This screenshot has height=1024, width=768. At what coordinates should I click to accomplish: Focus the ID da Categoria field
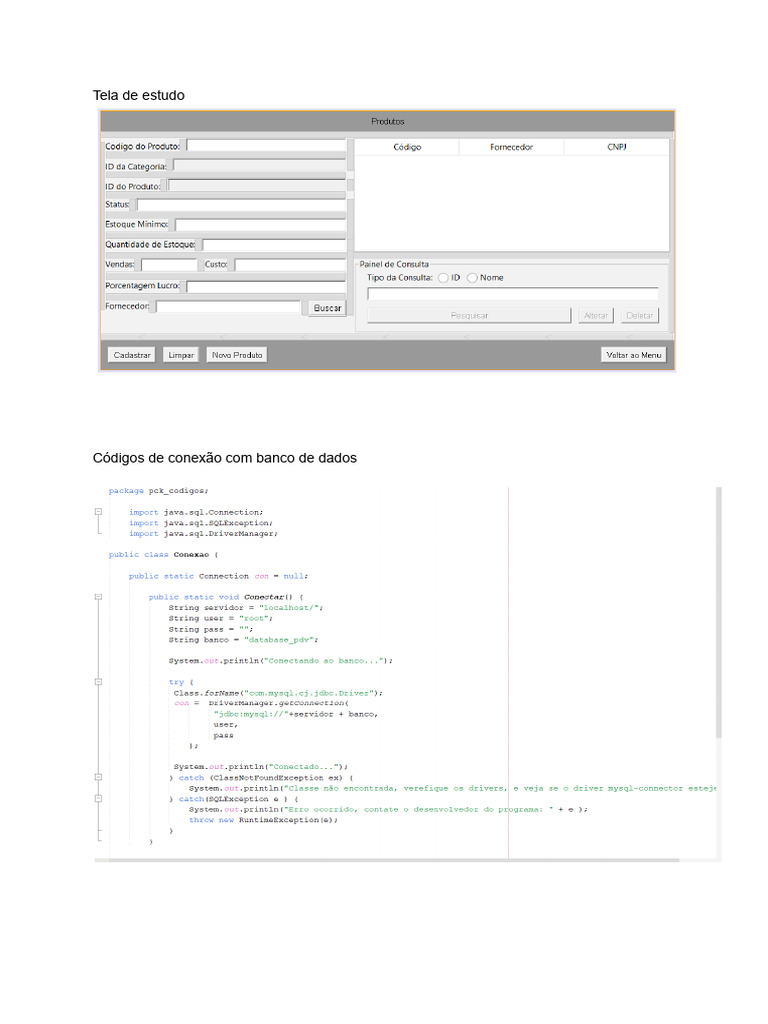(x=259, y=166)
